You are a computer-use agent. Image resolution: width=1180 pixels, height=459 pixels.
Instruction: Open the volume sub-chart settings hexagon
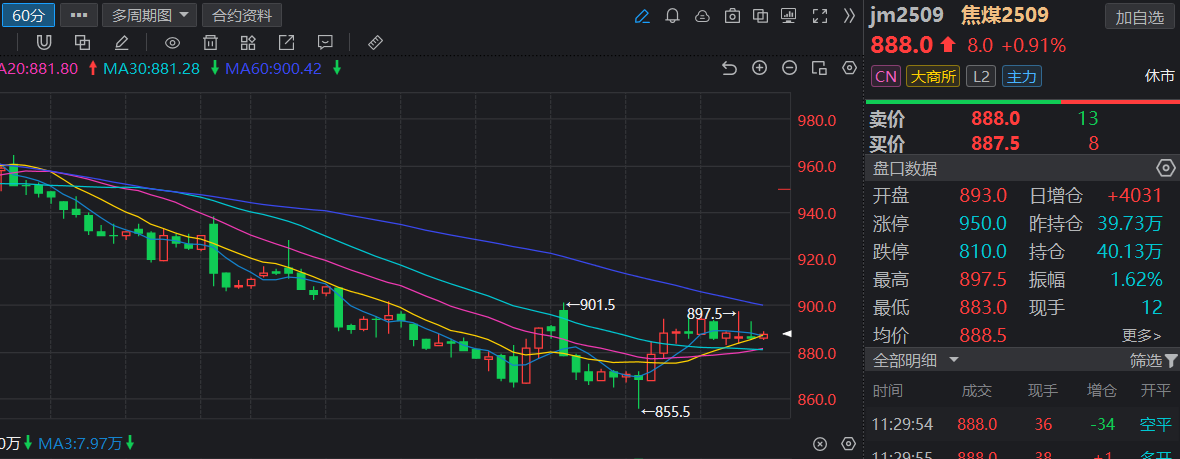(x=850, y=444)
